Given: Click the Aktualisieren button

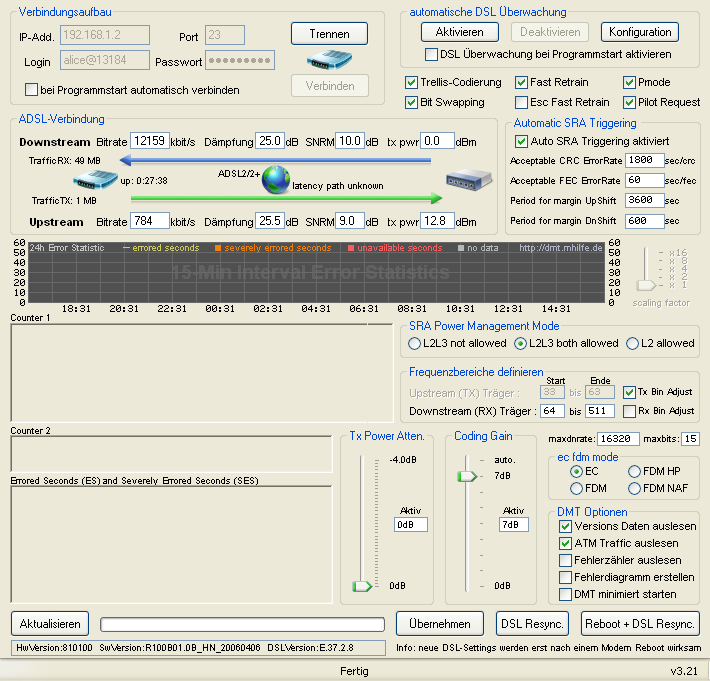Looking at the screenshot, I should 50,623.
